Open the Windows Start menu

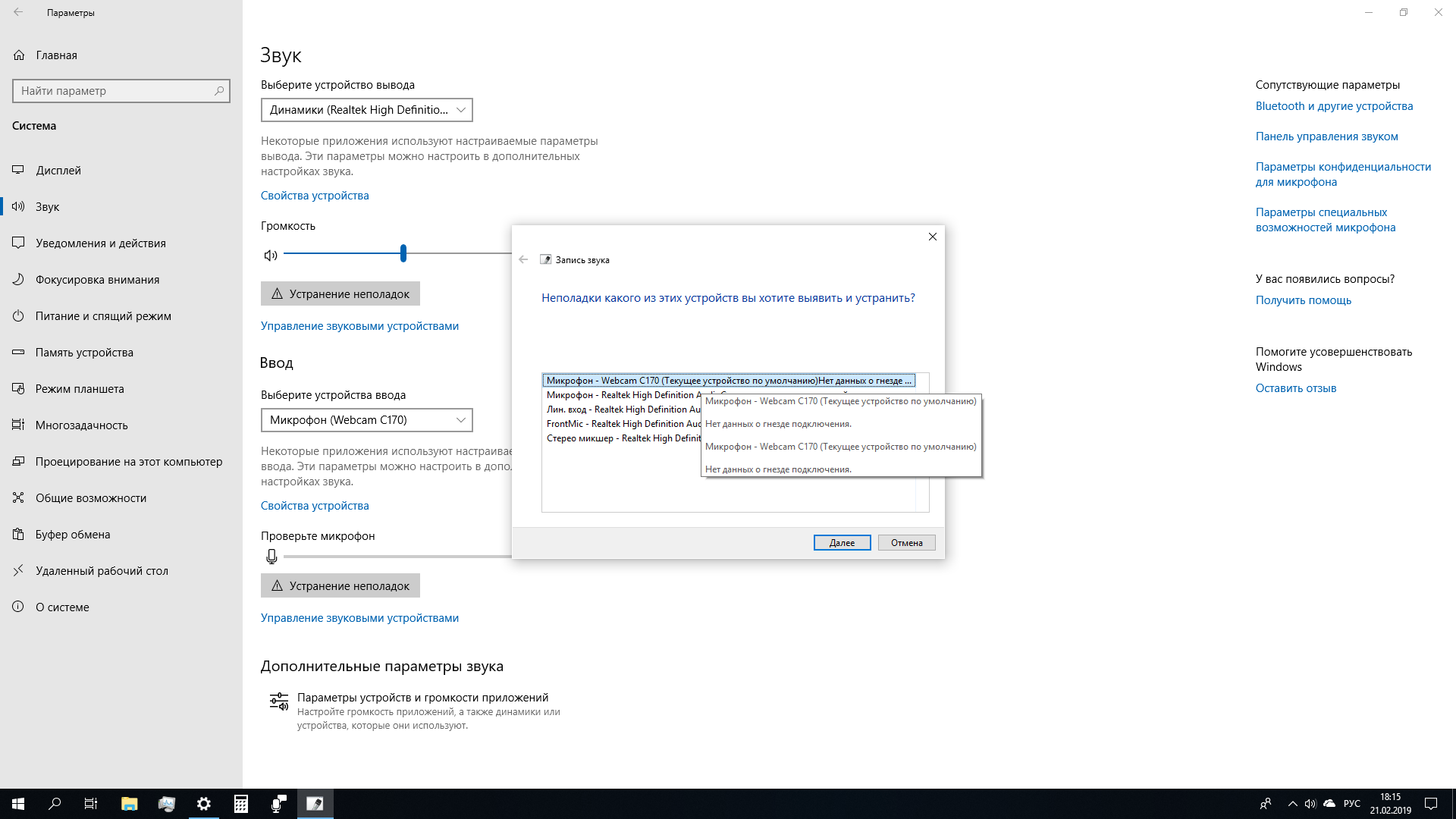pos(18,804)
